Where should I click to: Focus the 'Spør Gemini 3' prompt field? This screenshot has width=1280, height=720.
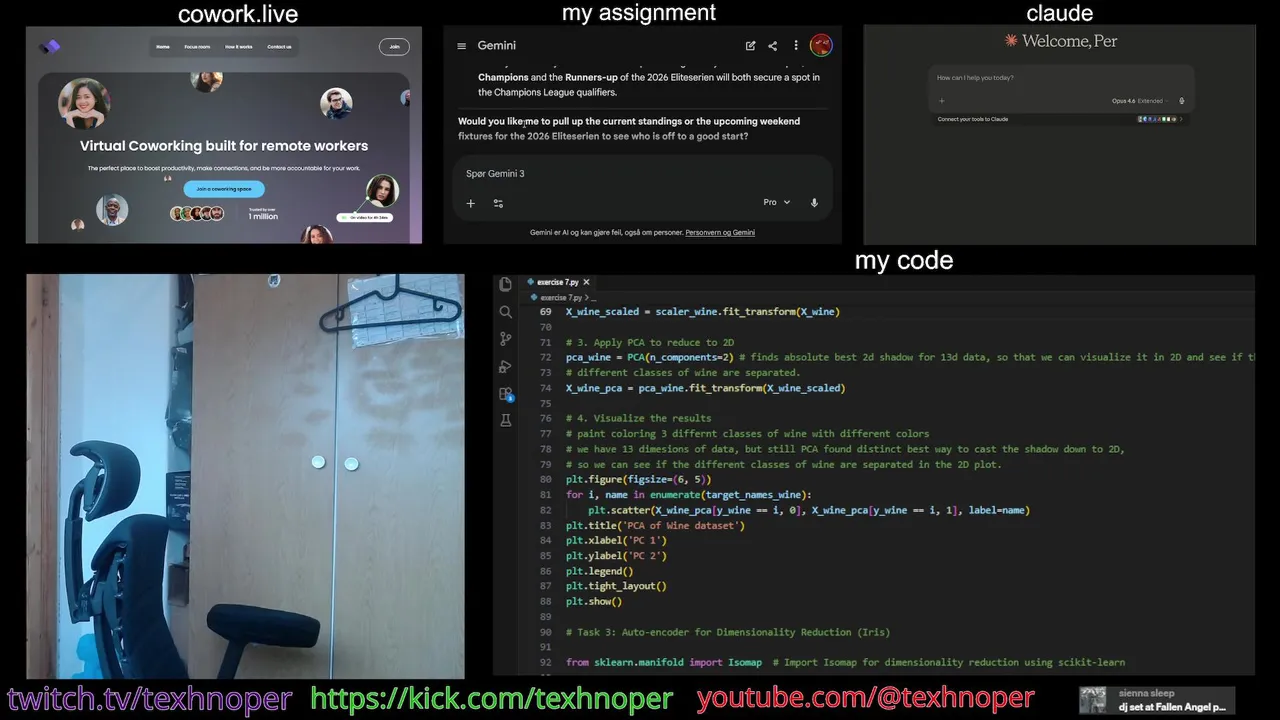coord(640,174)
